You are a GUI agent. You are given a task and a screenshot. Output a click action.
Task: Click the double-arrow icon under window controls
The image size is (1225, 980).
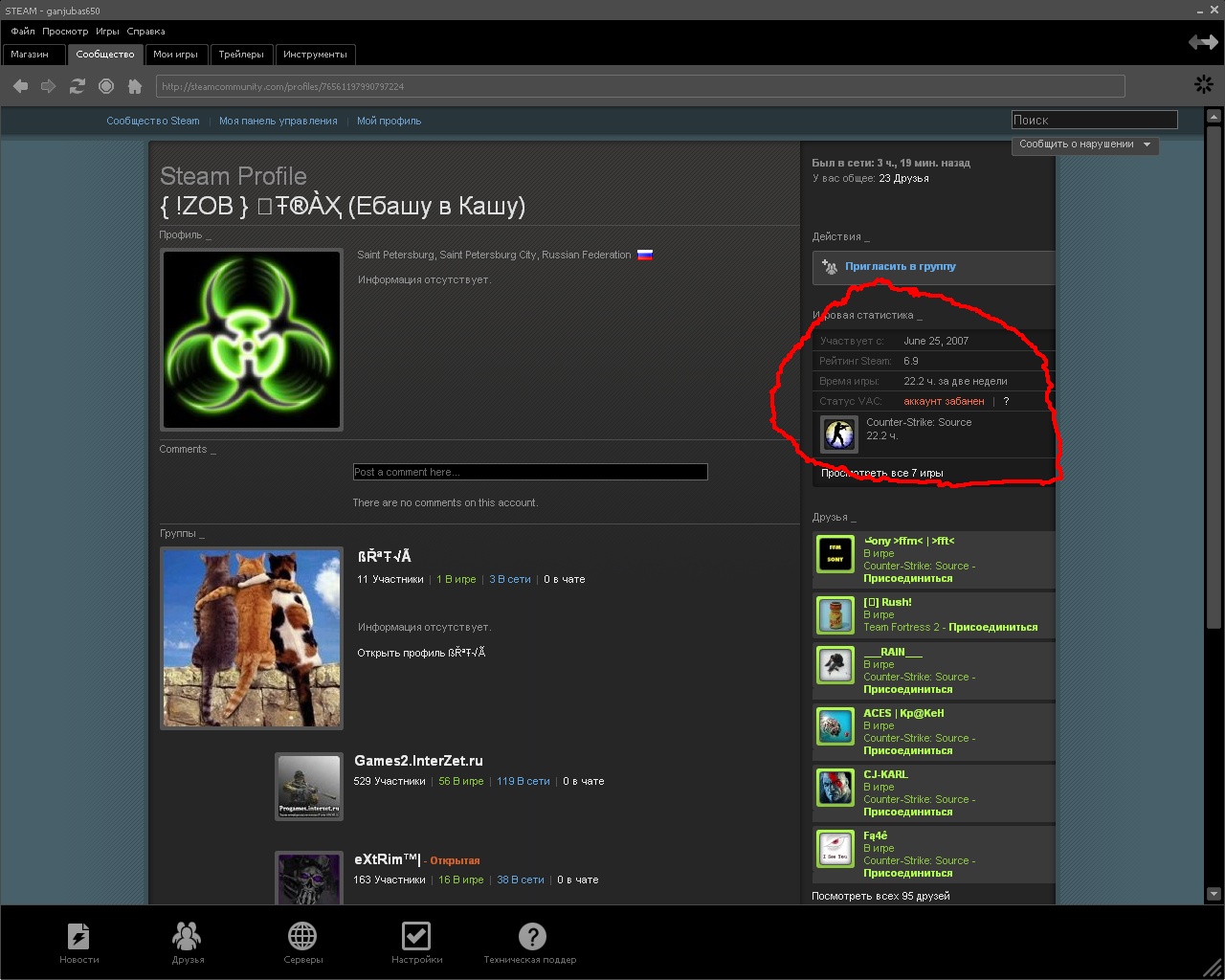point(1203,42)
